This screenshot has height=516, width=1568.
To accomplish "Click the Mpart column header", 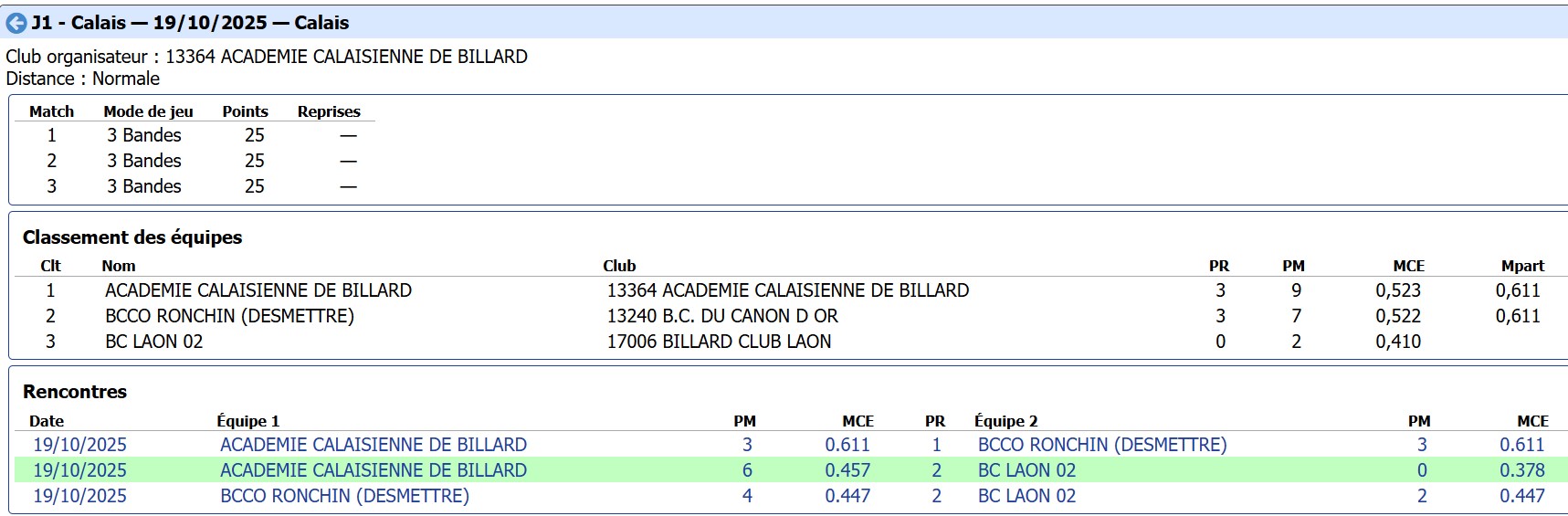I will 1521,266.
